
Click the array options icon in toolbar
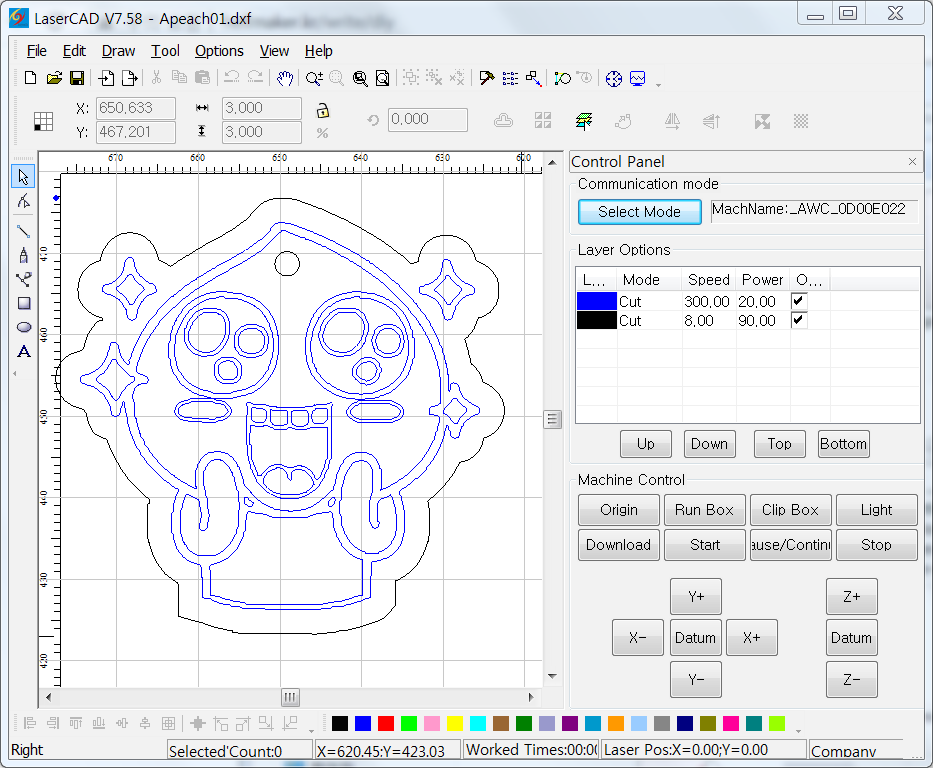pyautogui.click(x=510, y=78)
